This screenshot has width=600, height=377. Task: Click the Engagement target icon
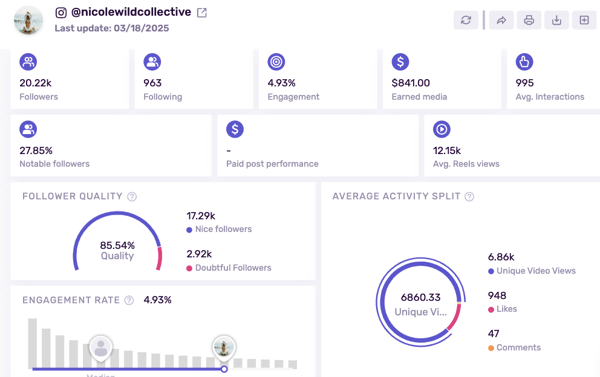276,62
